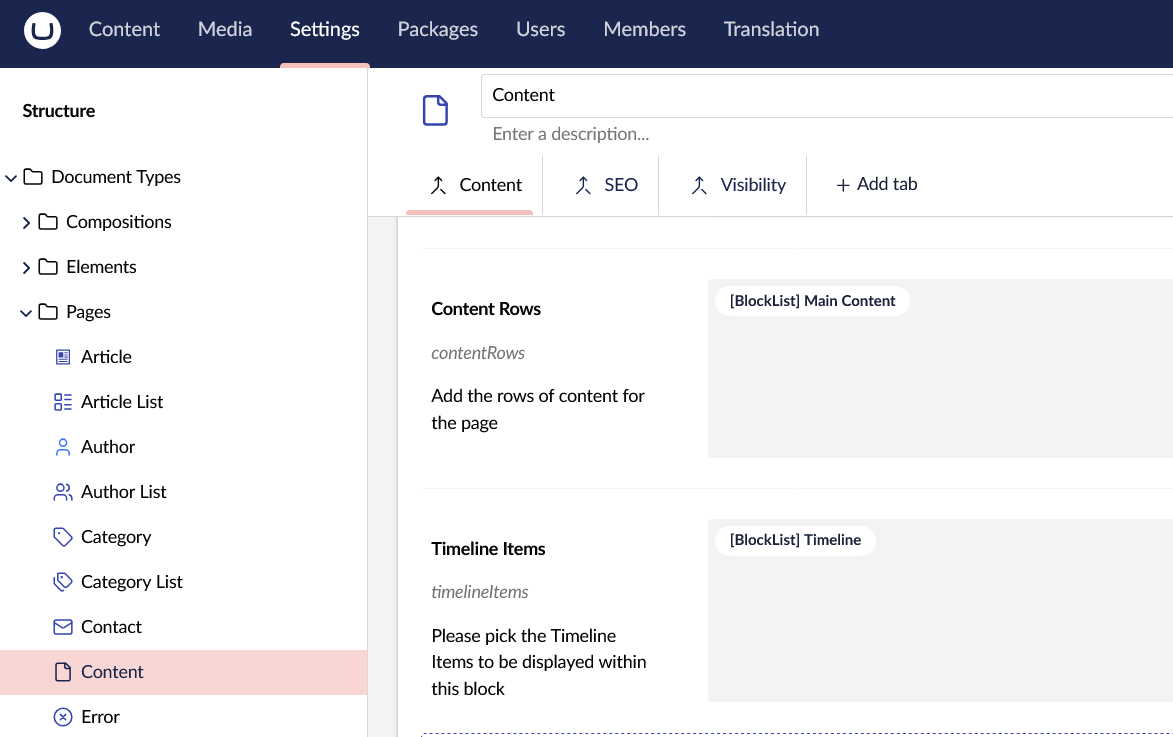Expand the Compositions folder
The height and width of the screenshot is (737, 1173).
(x=27, y=222)
